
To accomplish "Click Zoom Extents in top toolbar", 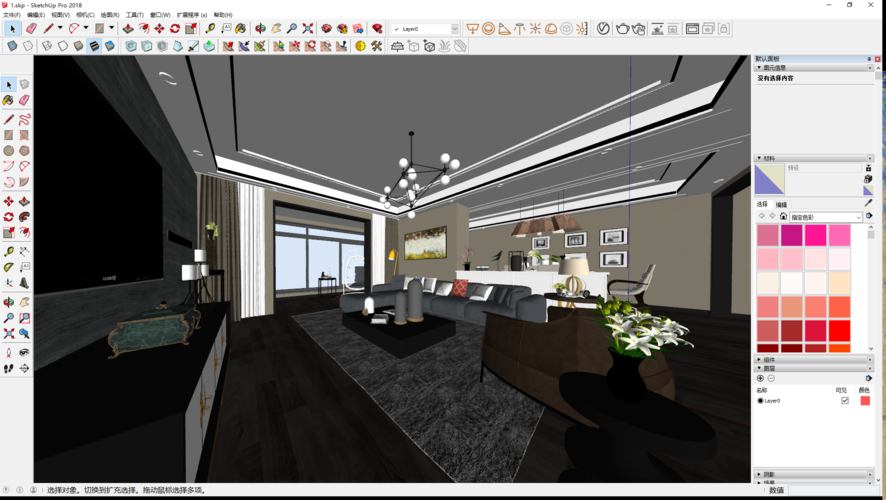I will [x=308, y=28].
